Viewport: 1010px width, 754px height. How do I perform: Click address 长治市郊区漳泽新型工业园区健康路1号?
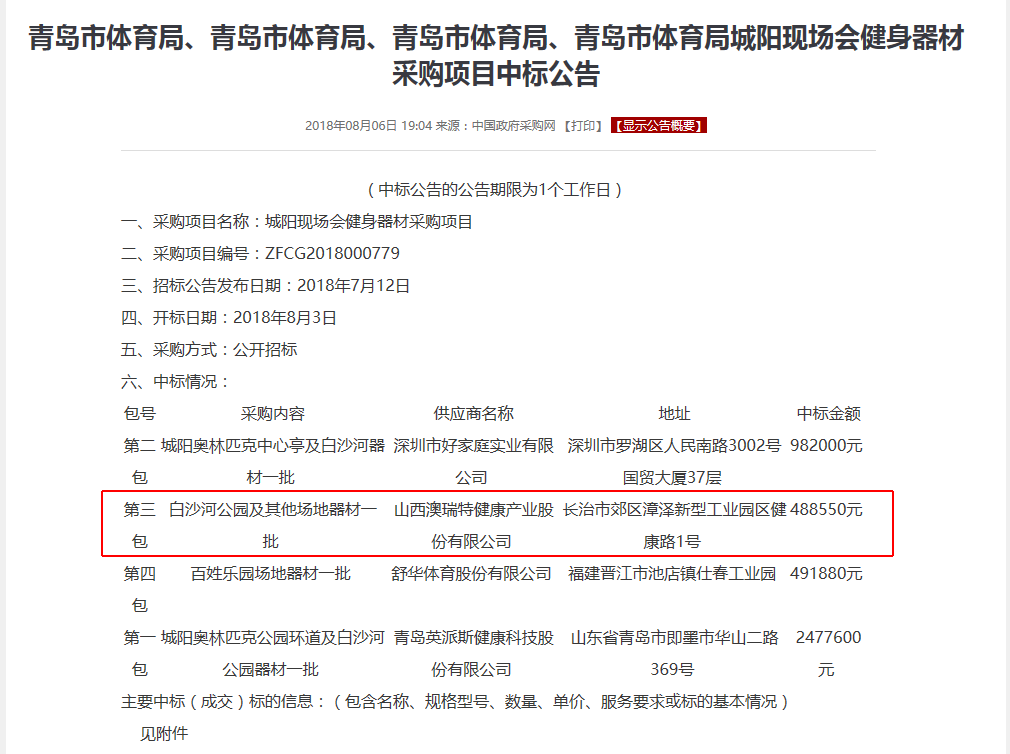674,525
